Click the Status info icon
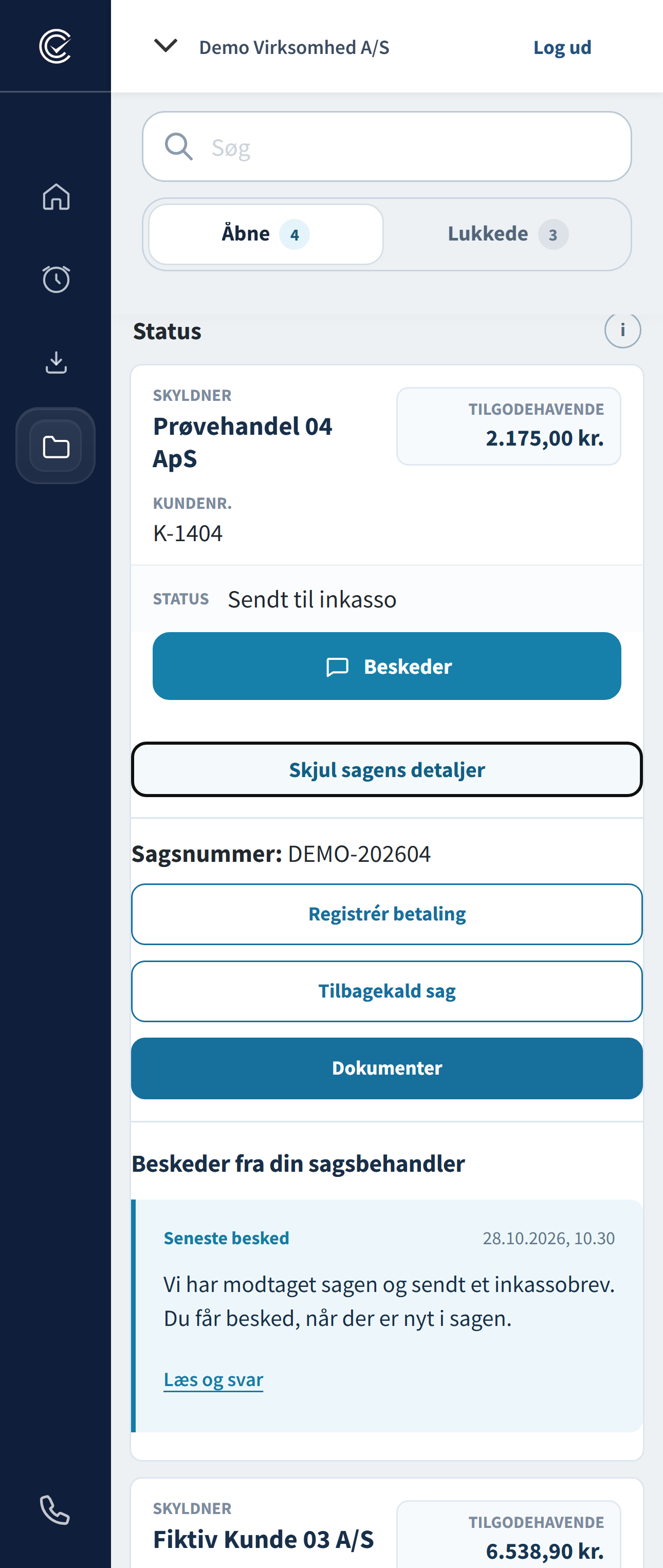This screenshot has height=1568, width=663. pyautogui.click(x=622, y=330)
